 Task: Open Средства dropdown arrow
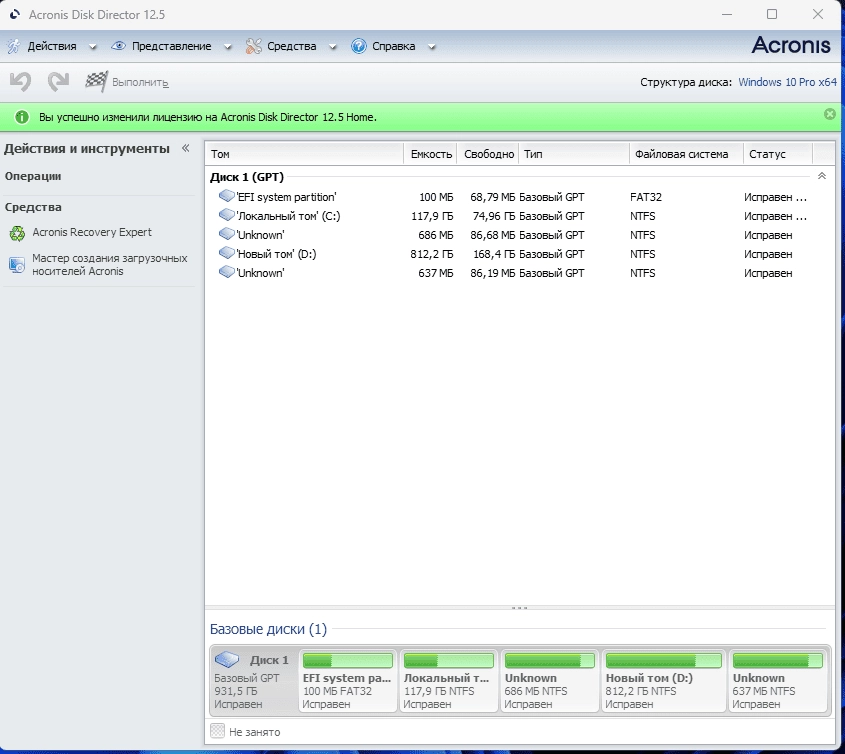click(333, 47)
